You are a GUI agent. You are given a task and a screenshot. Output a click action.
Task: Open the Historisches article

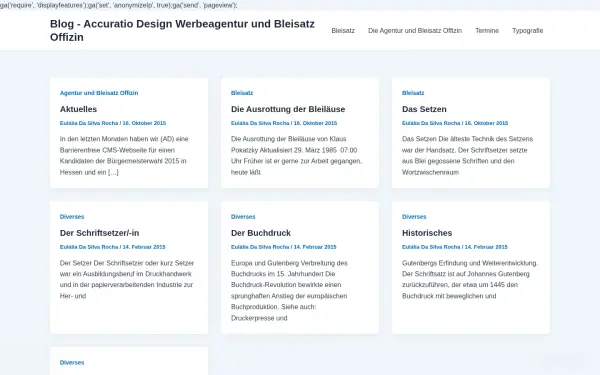point(427,233)
